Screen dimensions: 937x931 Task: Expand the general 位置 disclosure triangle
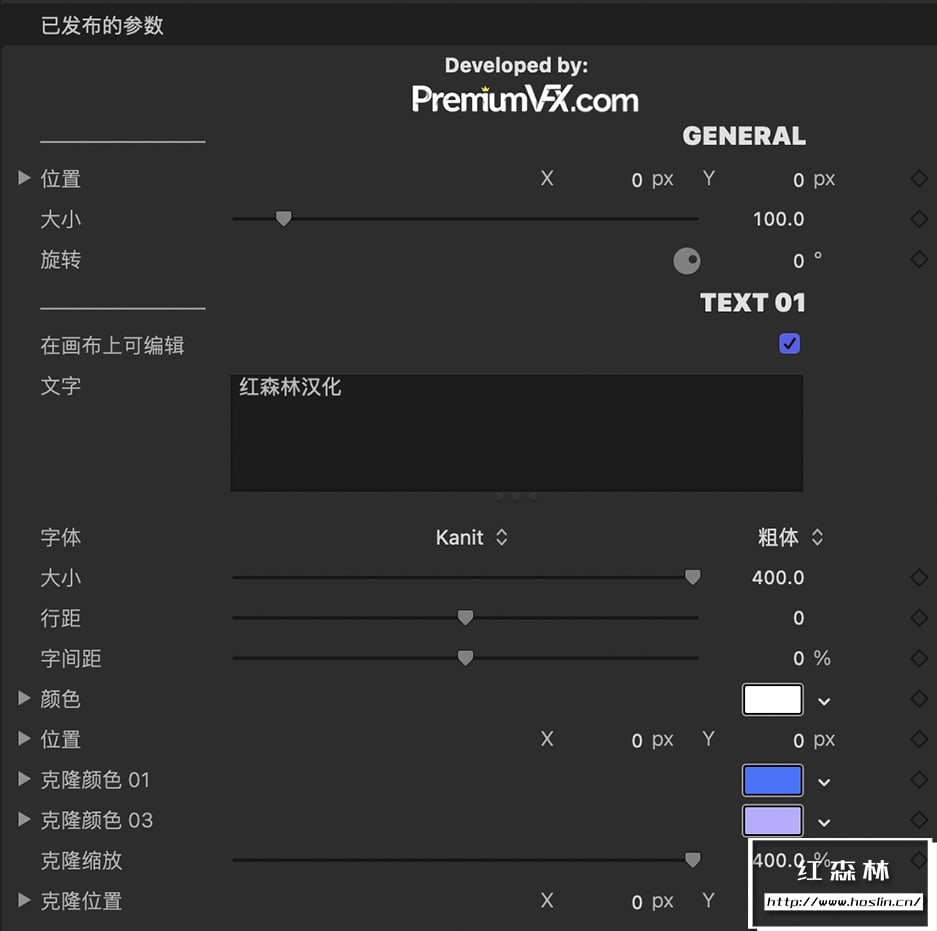[24, 177]
